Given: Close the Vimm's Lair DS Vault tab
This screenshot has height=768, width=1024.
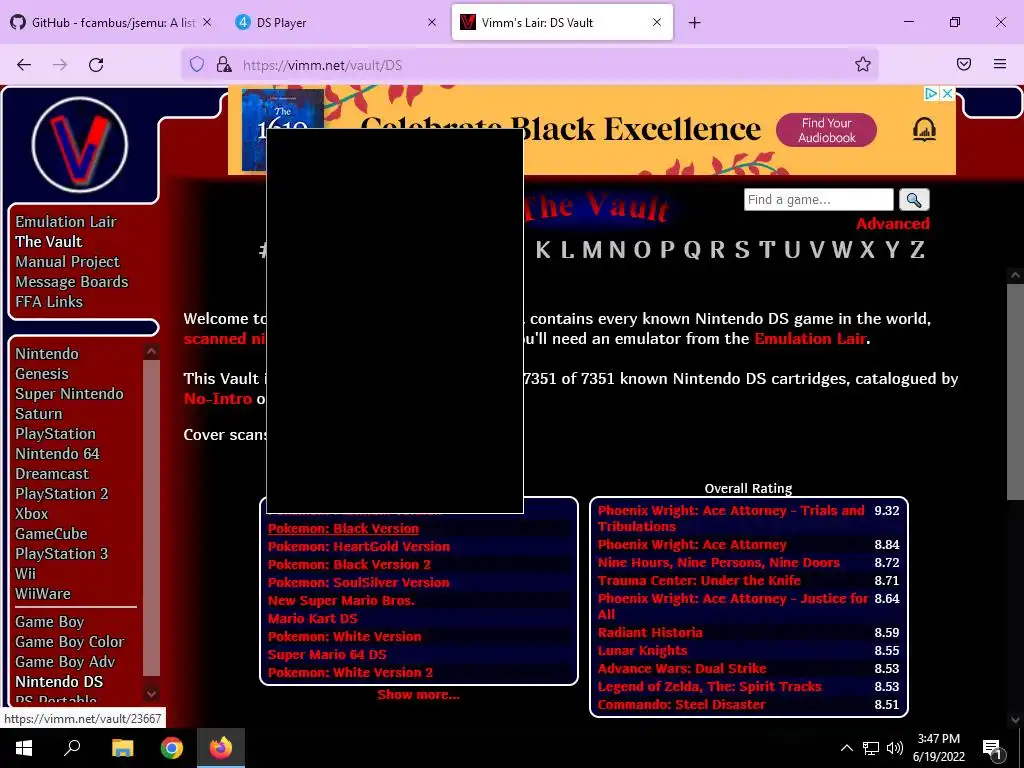Looking at the screenshot, I should (657, 22).
